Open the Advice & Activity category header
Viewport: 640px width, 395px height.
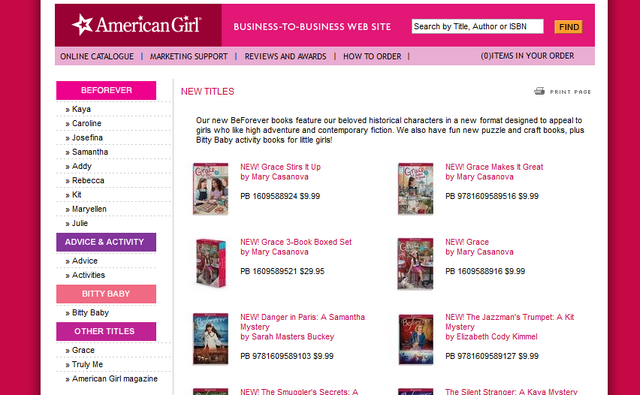click(106, 242)
